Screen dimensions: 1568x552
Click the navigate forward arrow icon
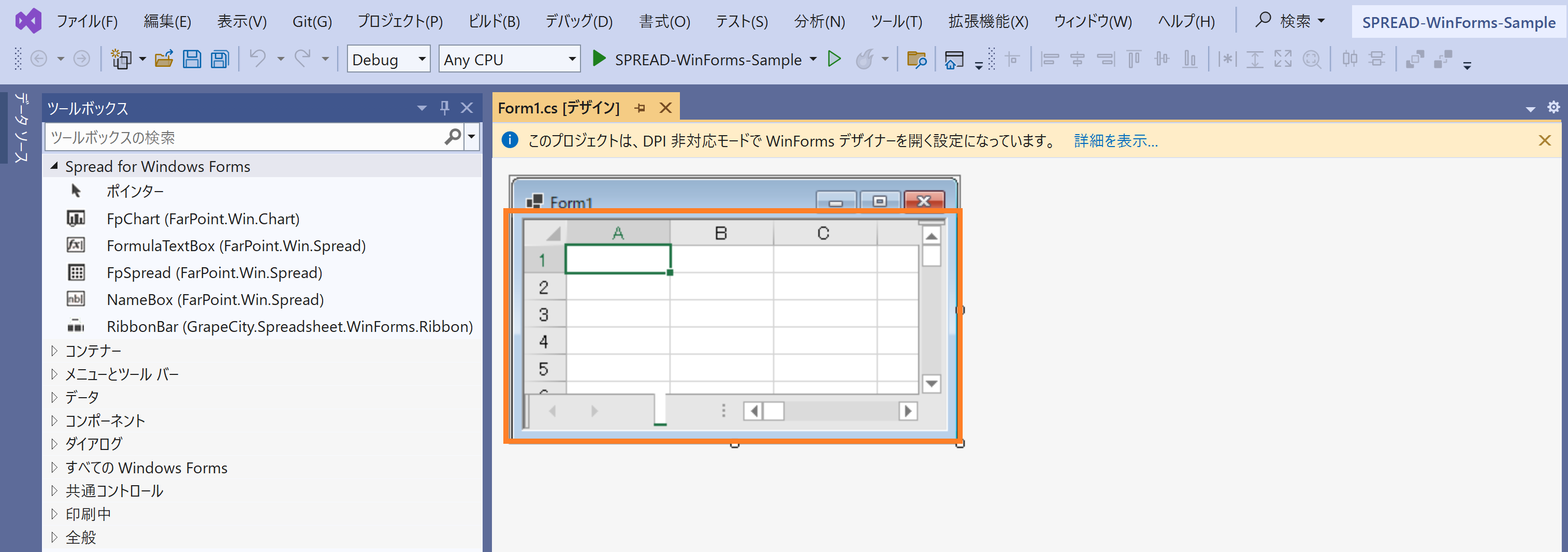click(82, 59)
